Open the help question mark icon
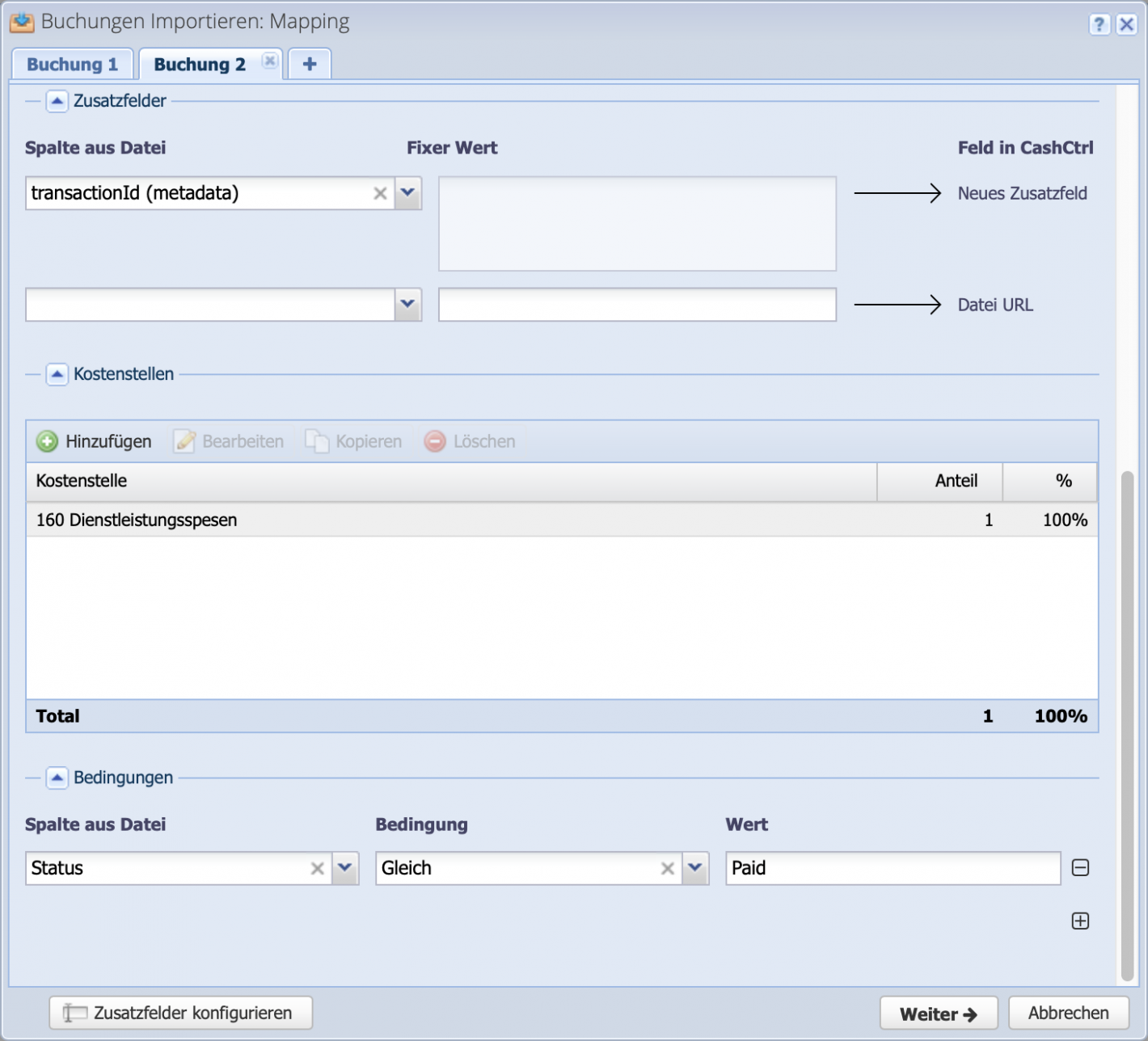The image size is (1148, 1041). pyautogui.click(x=1100, y=25)
